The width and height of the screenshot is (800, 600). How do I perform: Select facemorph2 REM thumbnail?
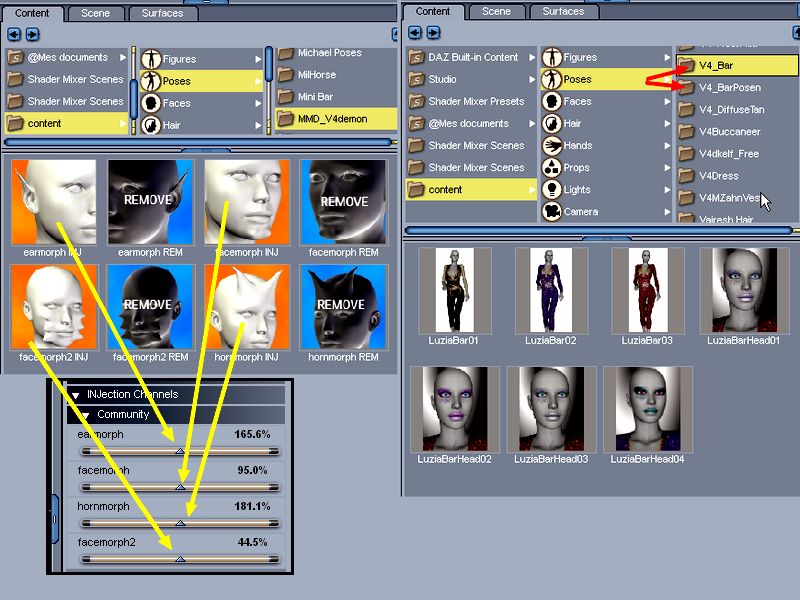pyautogui.click(x=151, y=307)
